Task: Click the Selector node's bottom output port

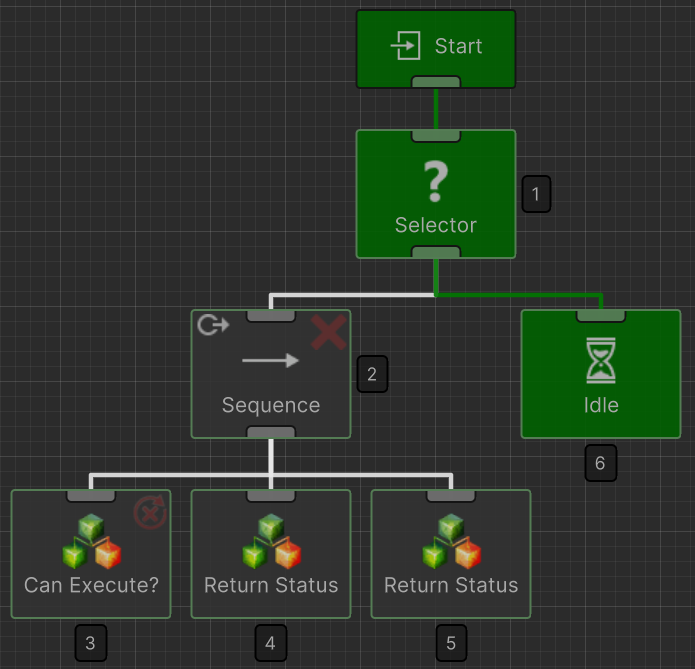Action: [436, 252]
